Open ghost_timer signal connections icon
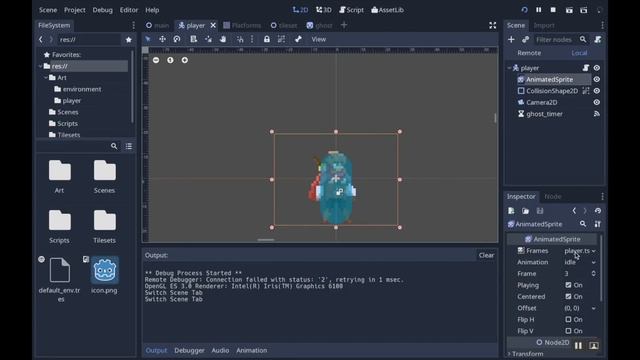This screenshot has width=640, height=360. pyautogui.click(x=597, y=114)
